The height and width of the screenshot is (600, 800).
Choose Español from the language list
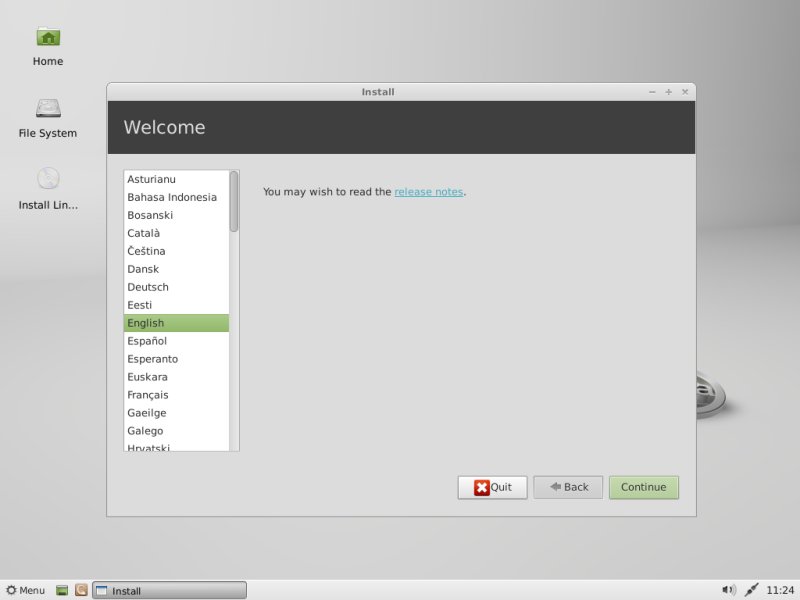coord(176,341)
